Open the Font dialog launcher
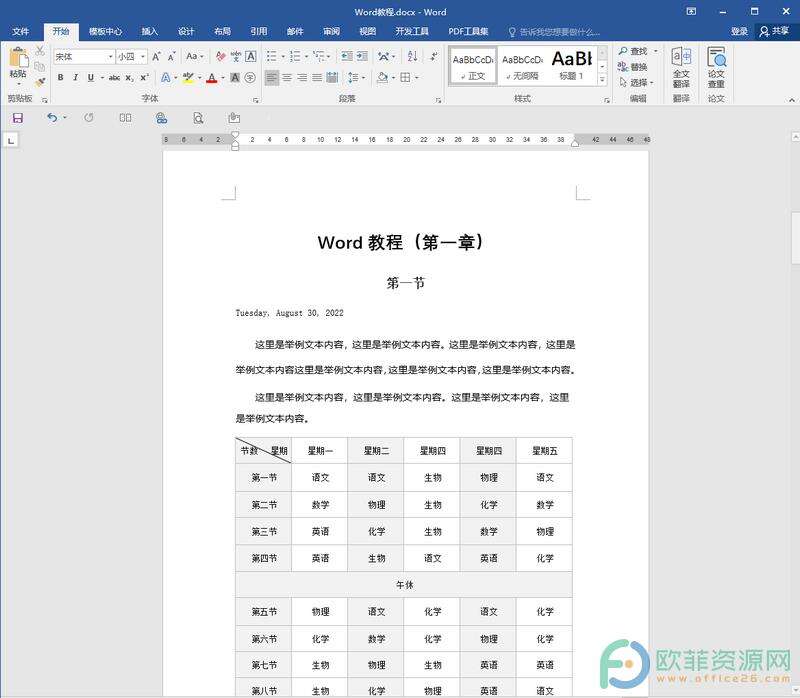800x698 pixels. [x=256, y=101]
